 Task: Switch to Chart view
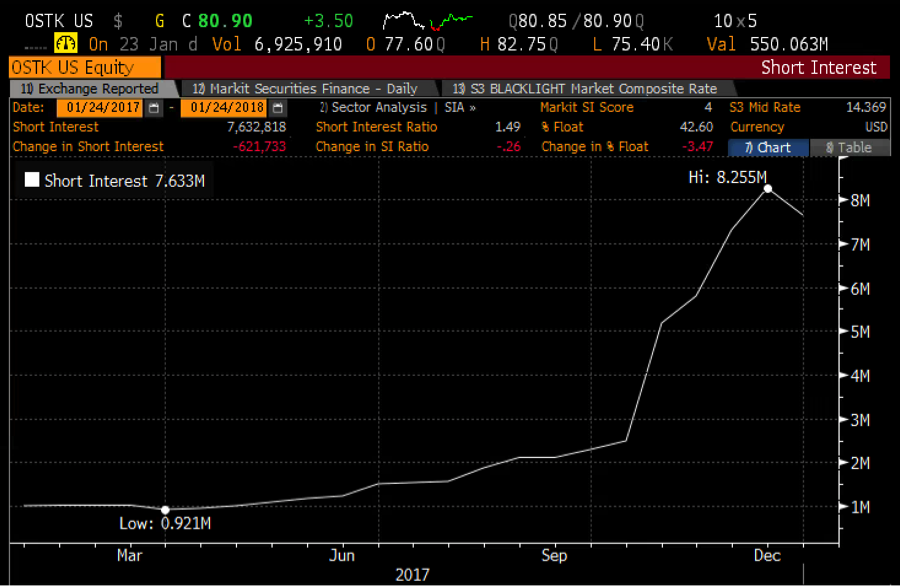[767, 147]
